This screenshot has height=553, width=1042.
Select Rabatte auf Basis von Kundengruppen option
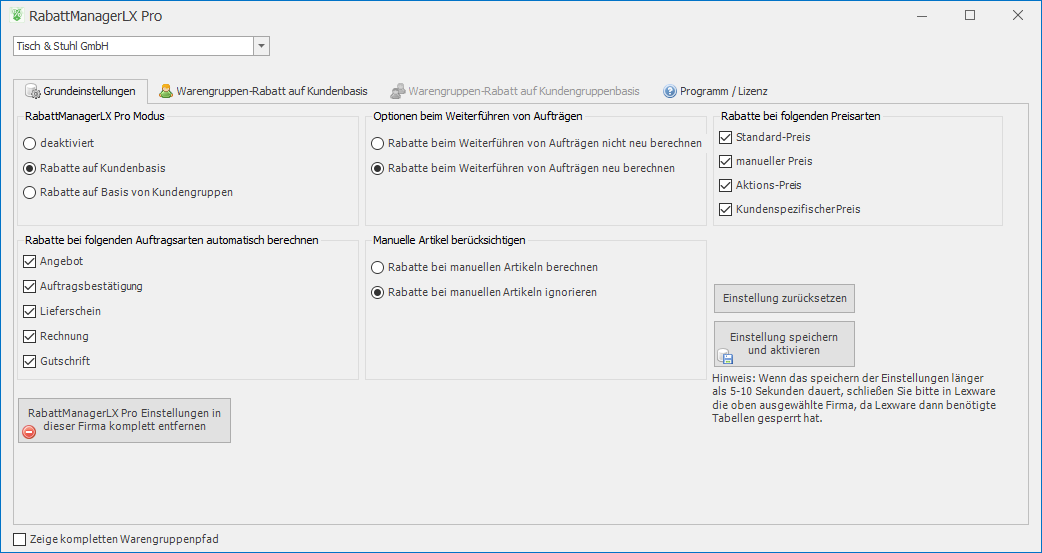pyautogui.click(x=29, y=193)
